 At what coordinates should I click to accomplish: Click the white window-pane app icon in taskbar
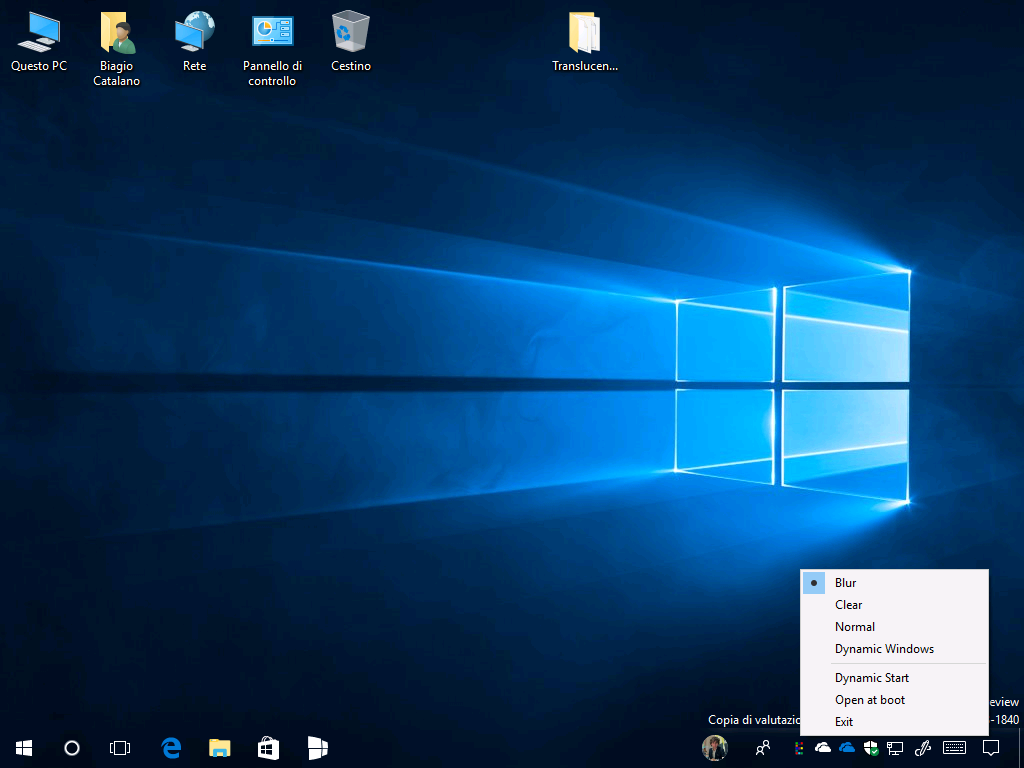click(317, 748)
